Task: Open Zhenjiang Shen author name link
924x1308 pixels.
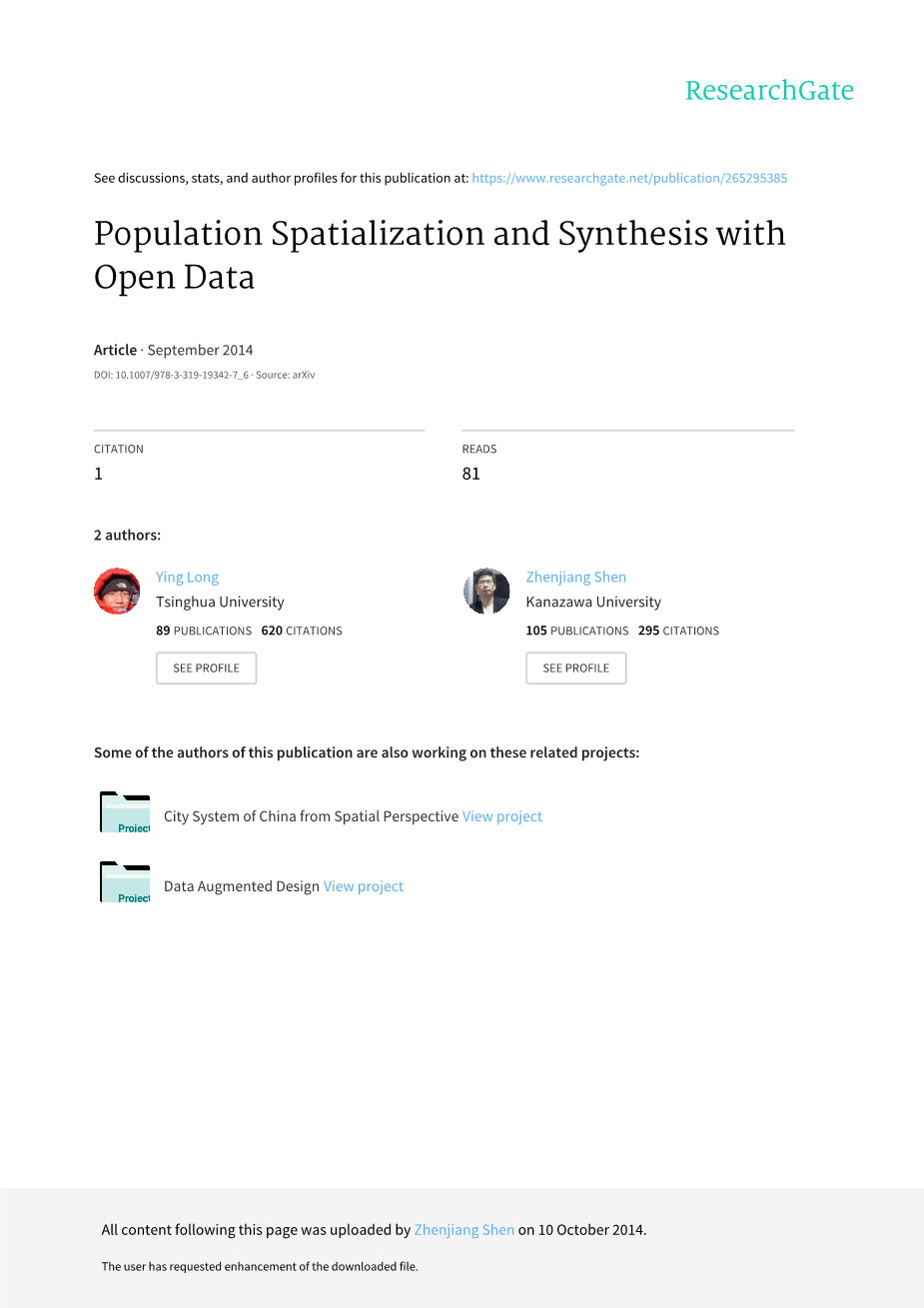Action: (576, 577)
